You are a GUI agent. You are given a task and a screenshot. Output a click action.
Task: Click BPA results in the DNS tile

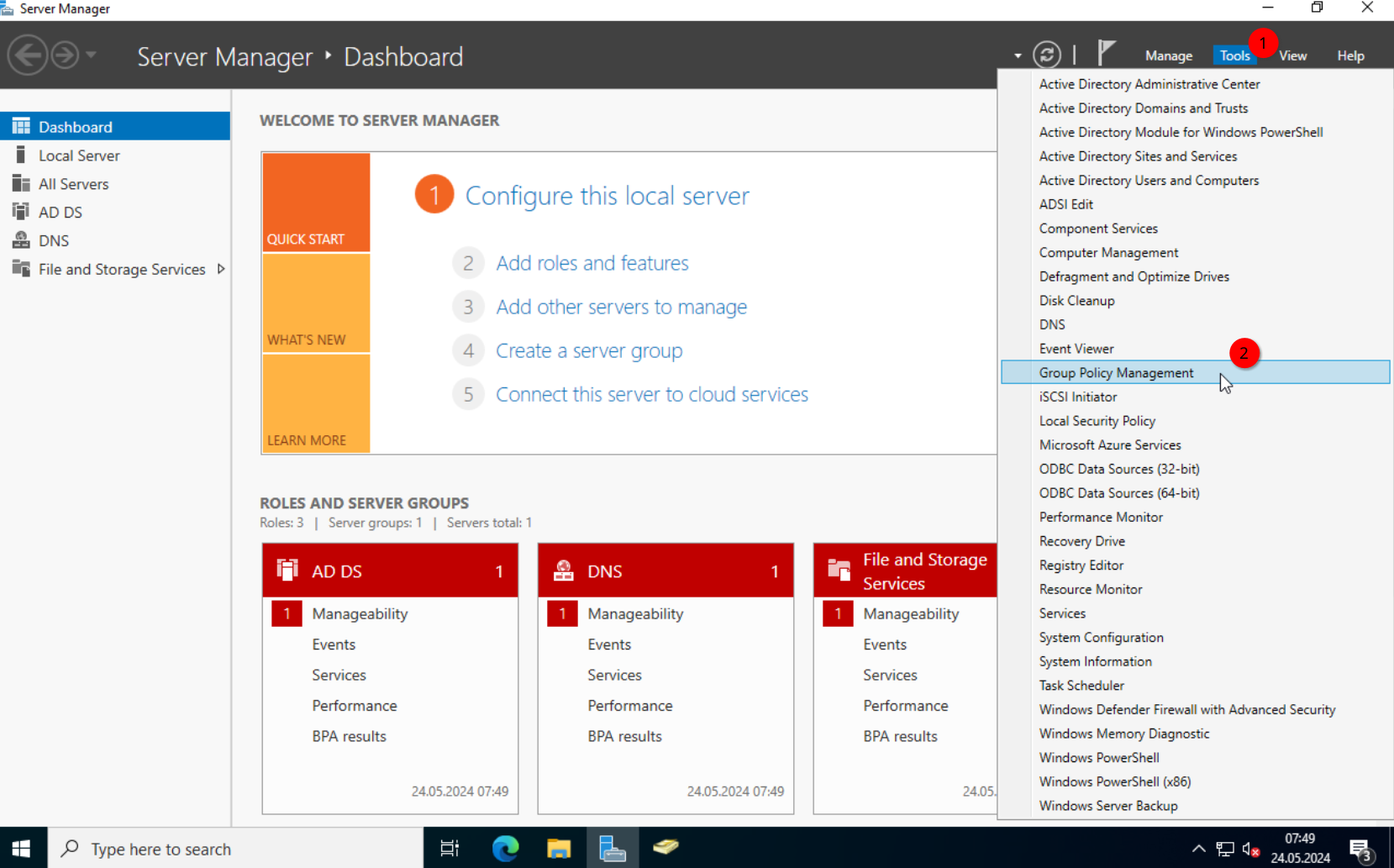(x=624, y=736)
